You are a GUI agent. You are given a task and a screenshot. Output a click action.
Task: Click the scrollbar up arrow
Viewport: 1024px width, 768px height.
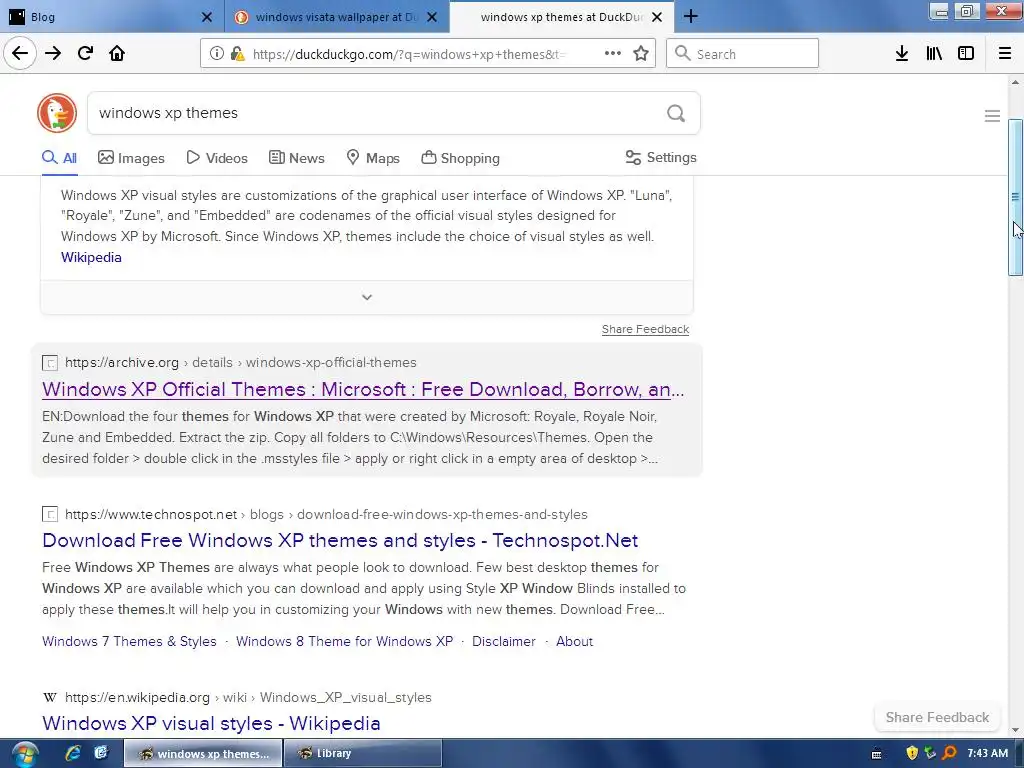(1015, 82)
